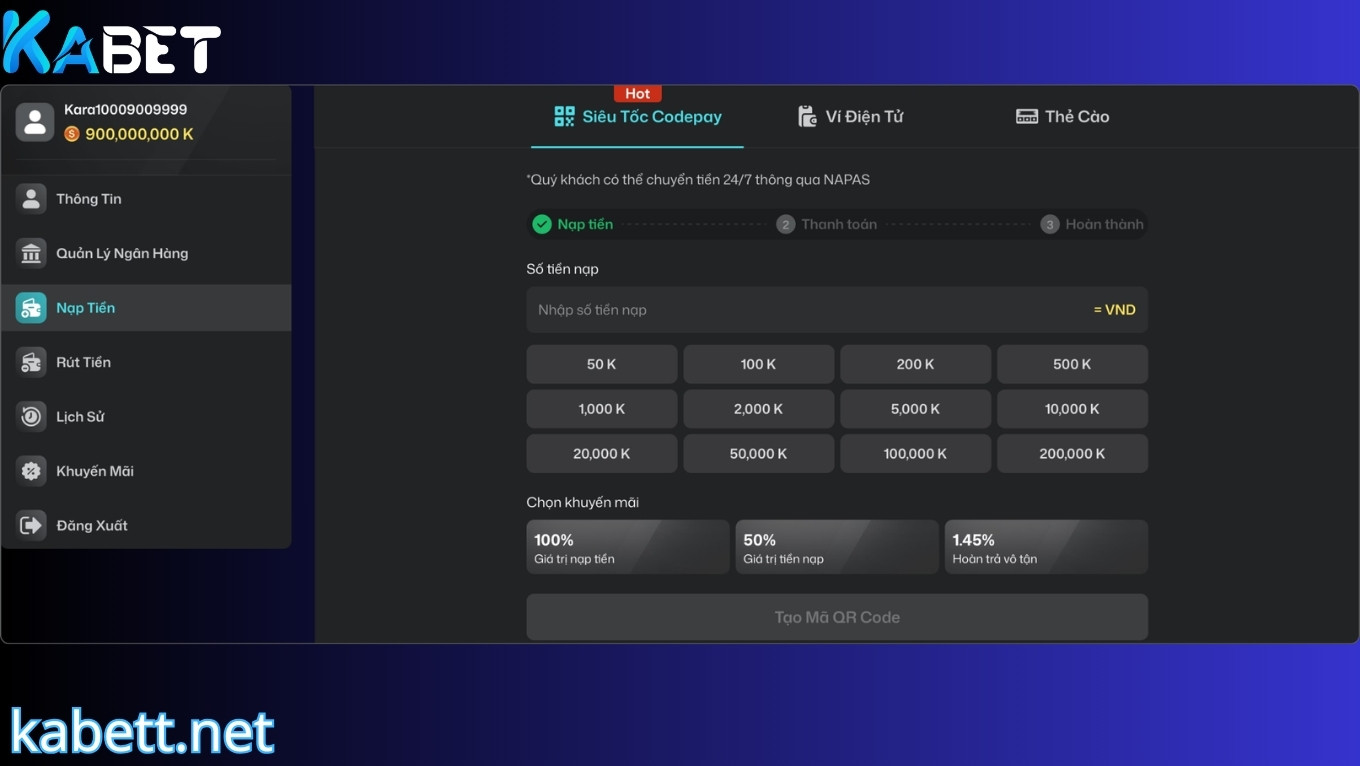Select the 500 K deposit amount
1360x766 pixels.
point(1072,365)
